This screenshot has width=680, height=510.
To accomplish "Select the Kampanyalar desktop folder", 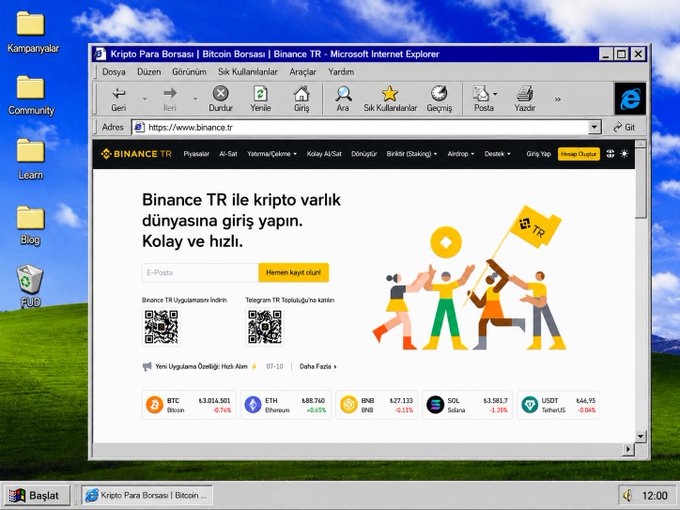I will tap(33, 32).
